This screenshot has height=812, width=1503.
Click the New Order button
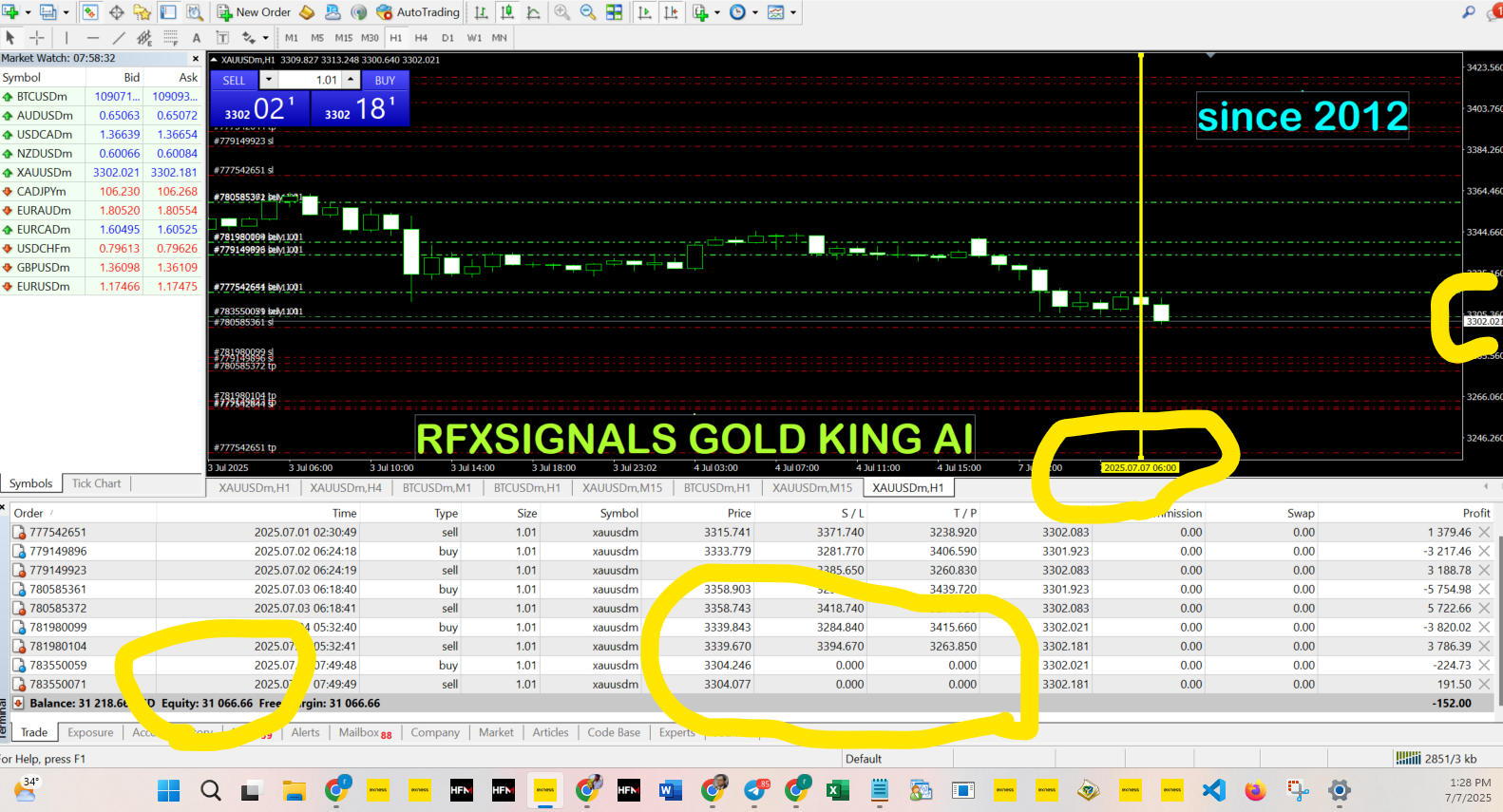[254, 12]
